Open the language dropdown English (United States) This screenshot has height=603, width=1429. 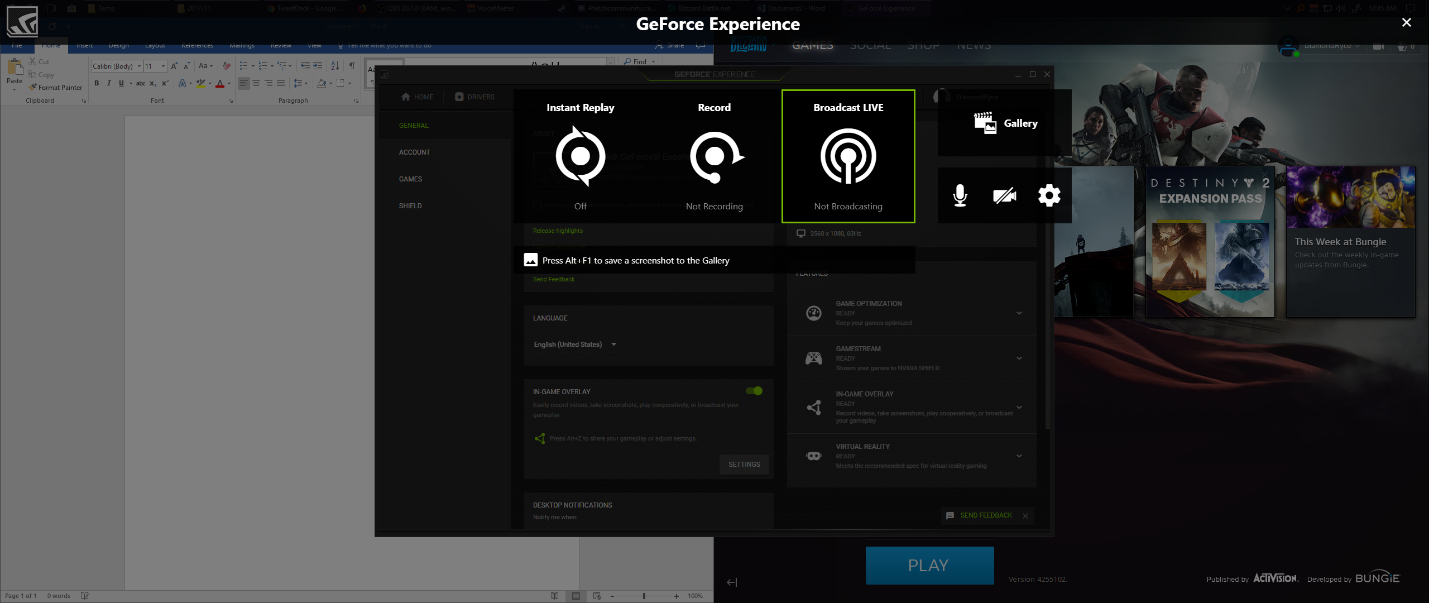575,345
